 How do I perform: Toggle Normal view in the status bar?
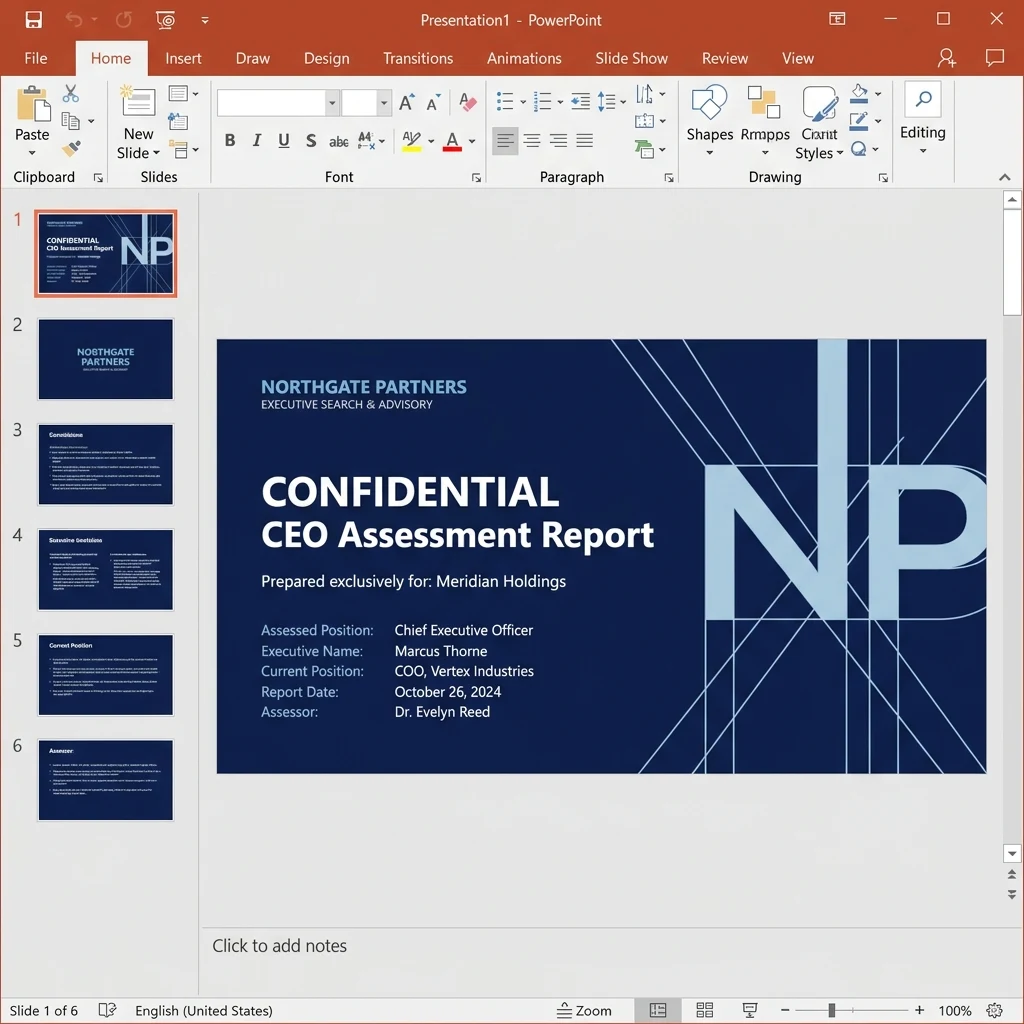(658, 1010)
